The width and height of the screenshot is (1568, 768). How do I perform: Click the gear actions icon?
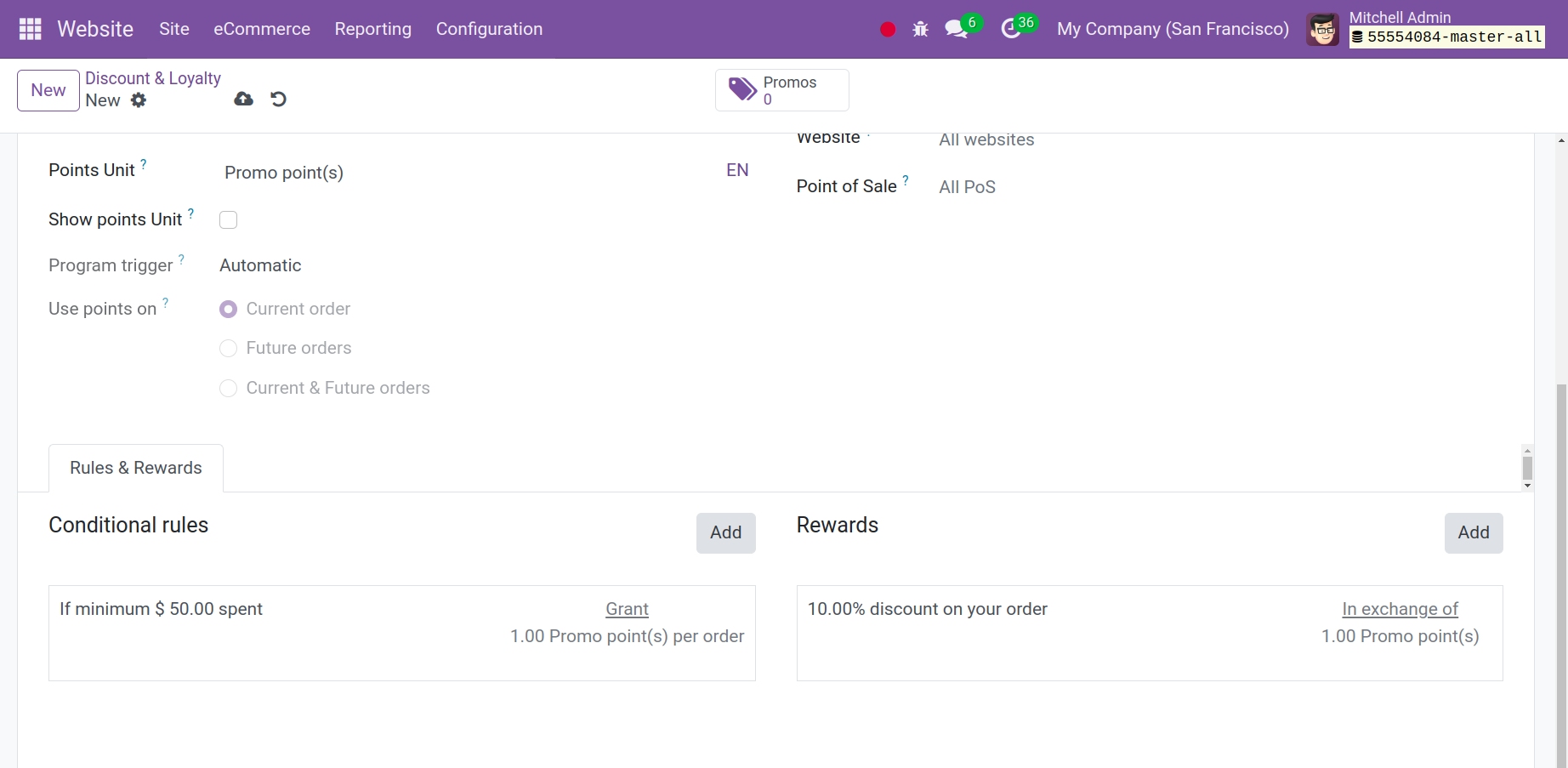(139, 100)
